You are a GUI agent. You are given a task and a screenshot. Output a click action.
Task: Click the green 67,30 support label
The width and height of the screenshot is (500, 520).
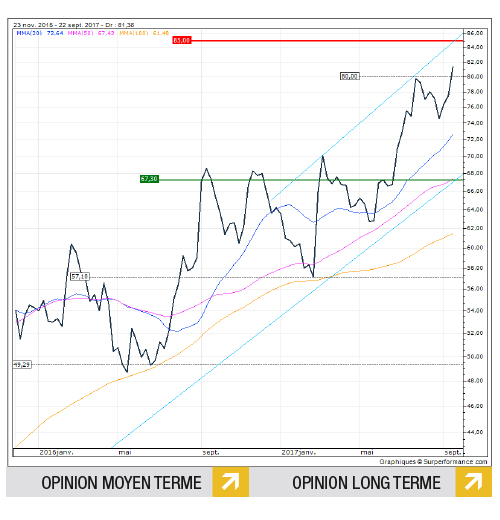coord(149,179)
